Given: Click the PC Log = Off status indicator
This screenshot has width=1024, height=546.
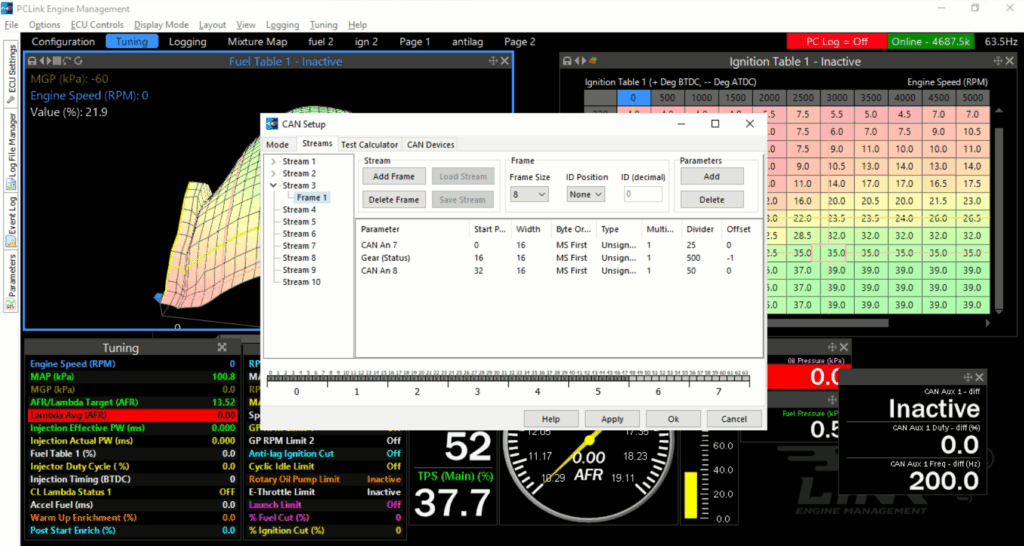Looking at the screenshot, I should 837,41.
